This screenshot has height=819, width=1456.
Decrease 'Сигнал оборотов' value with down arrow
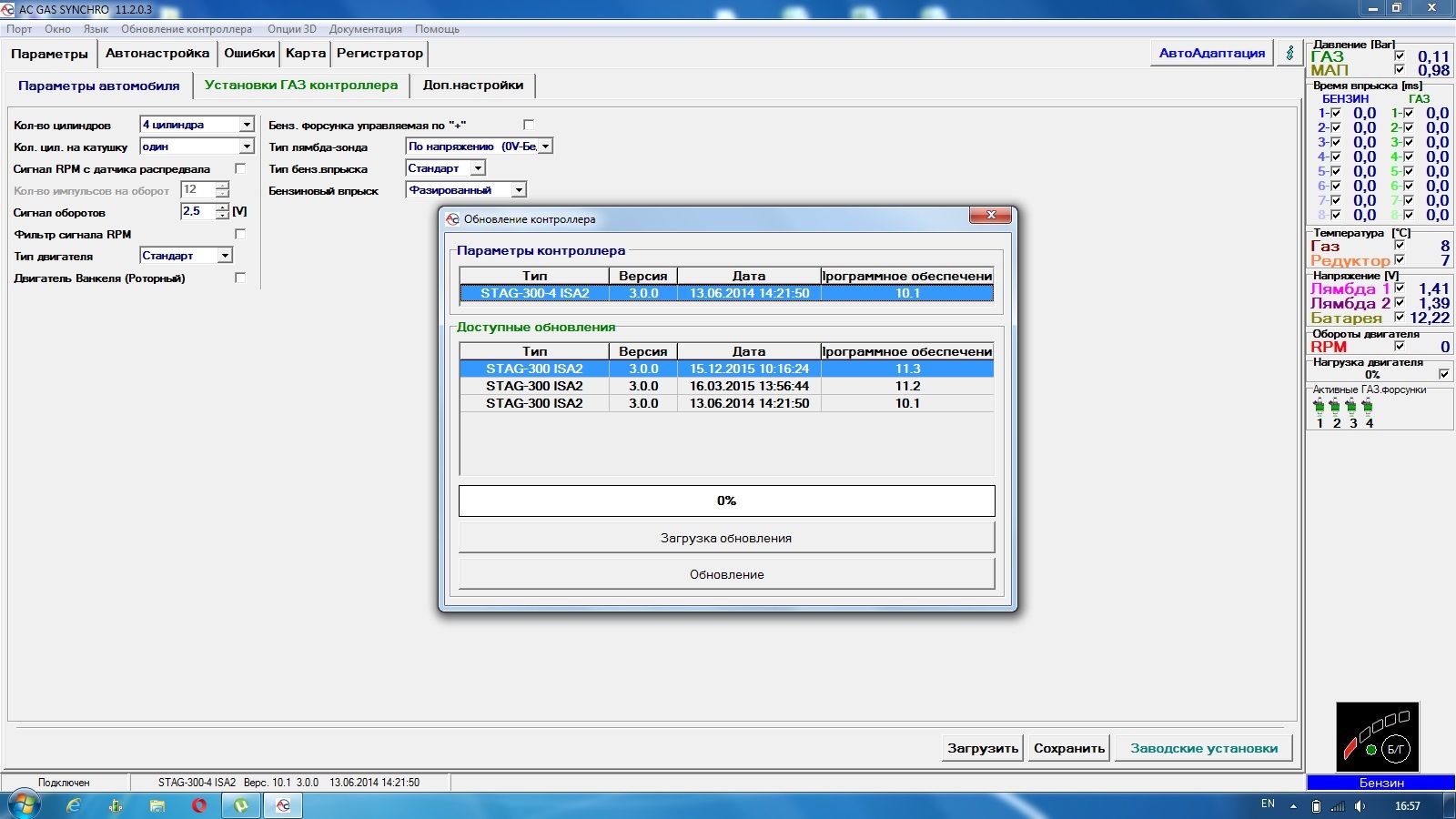(x=222, y=215)
